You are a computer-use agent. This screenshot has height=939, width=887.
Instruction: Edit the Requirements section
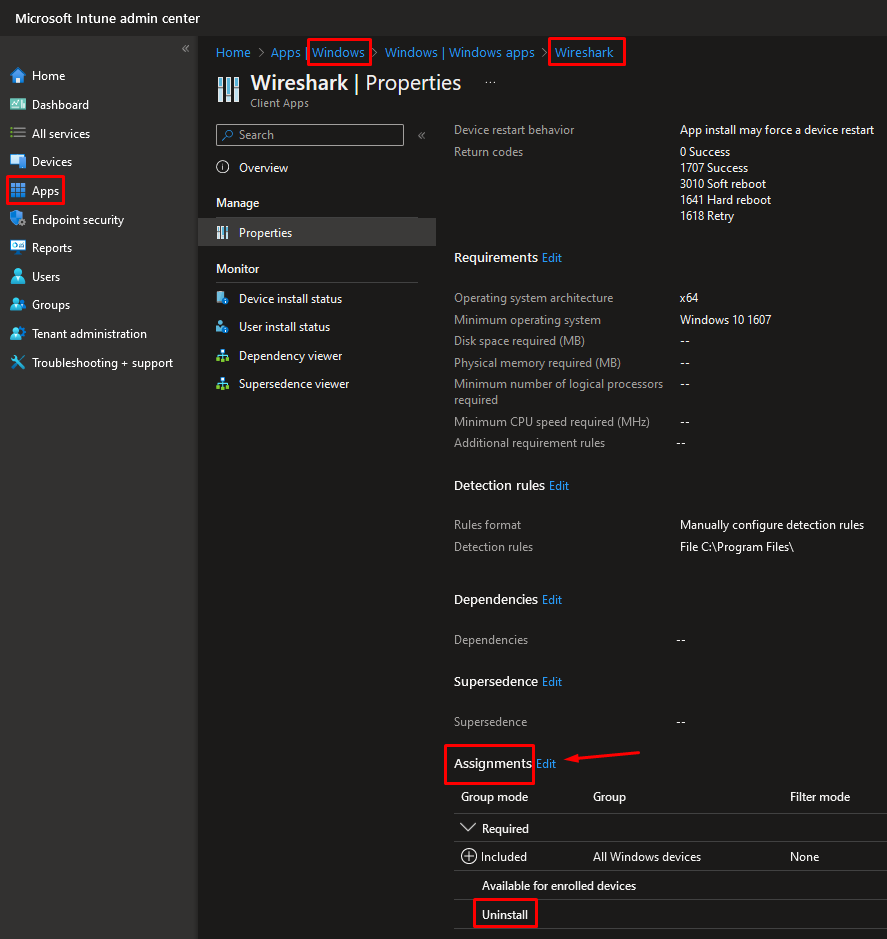click(552, 258)
